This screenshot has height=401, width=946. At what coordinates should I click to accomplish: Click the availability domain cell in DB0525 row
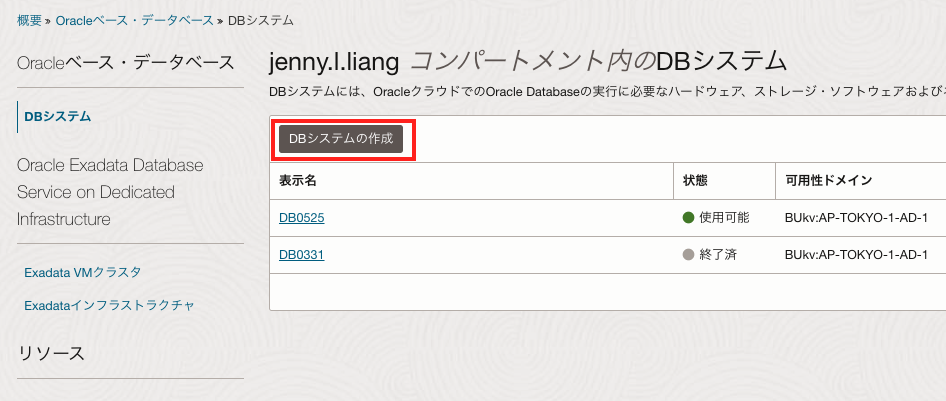tap(857, 217)
